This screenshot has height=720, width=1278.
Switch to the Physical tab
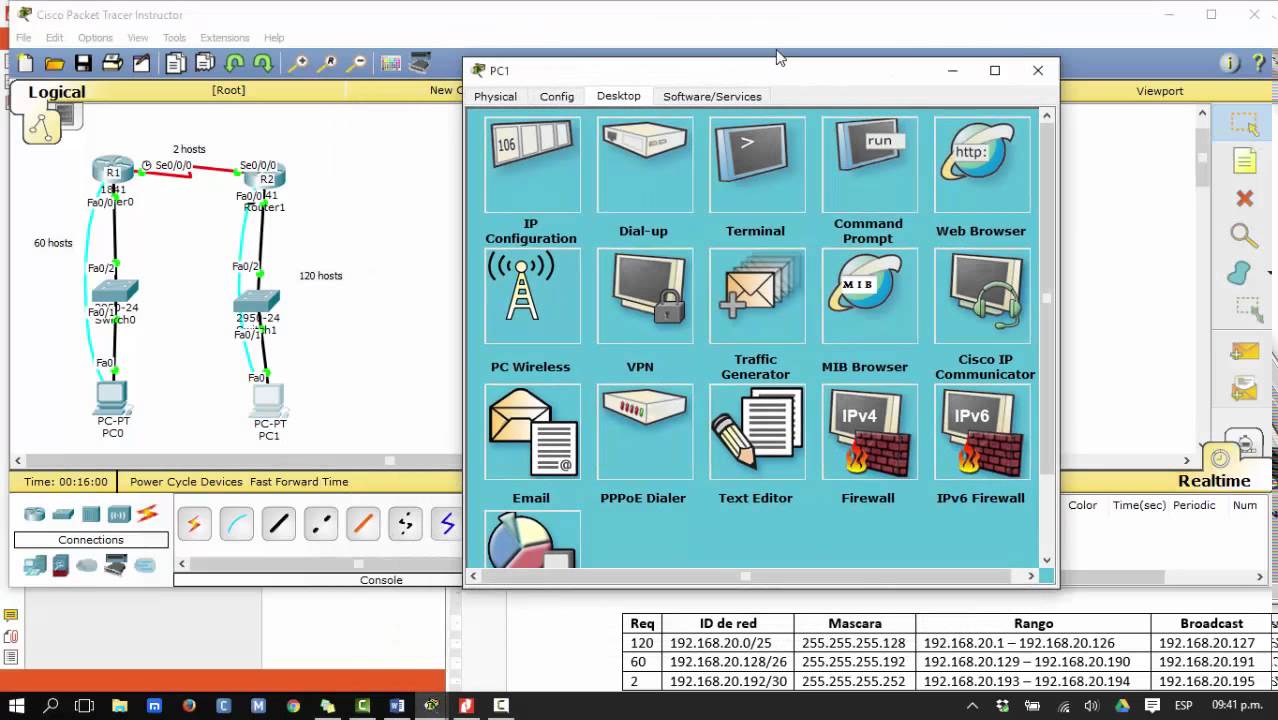tap(495, 96)
